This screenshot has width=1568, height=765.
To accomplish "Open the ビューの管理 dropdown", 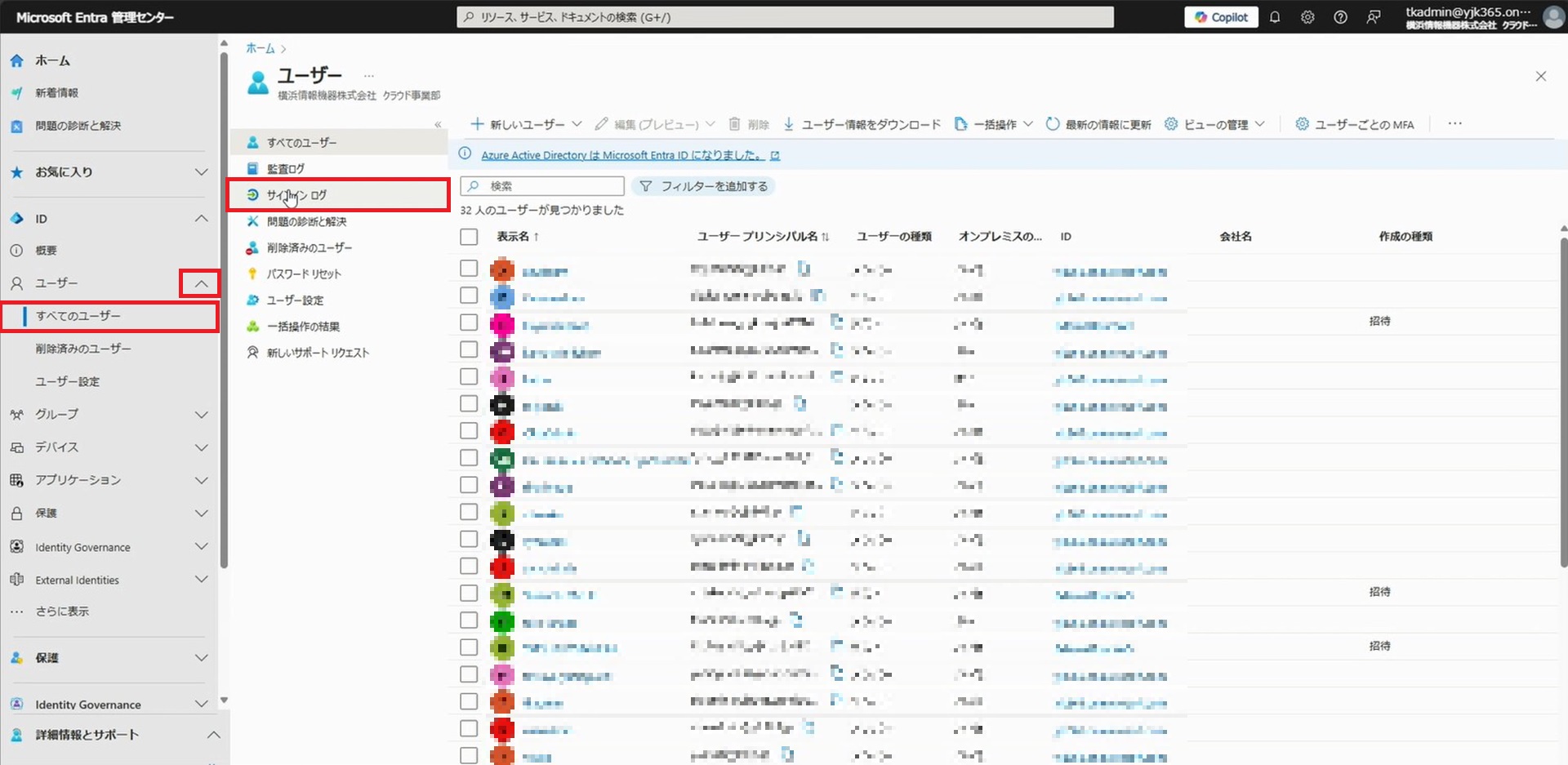I will [1214, 124].
